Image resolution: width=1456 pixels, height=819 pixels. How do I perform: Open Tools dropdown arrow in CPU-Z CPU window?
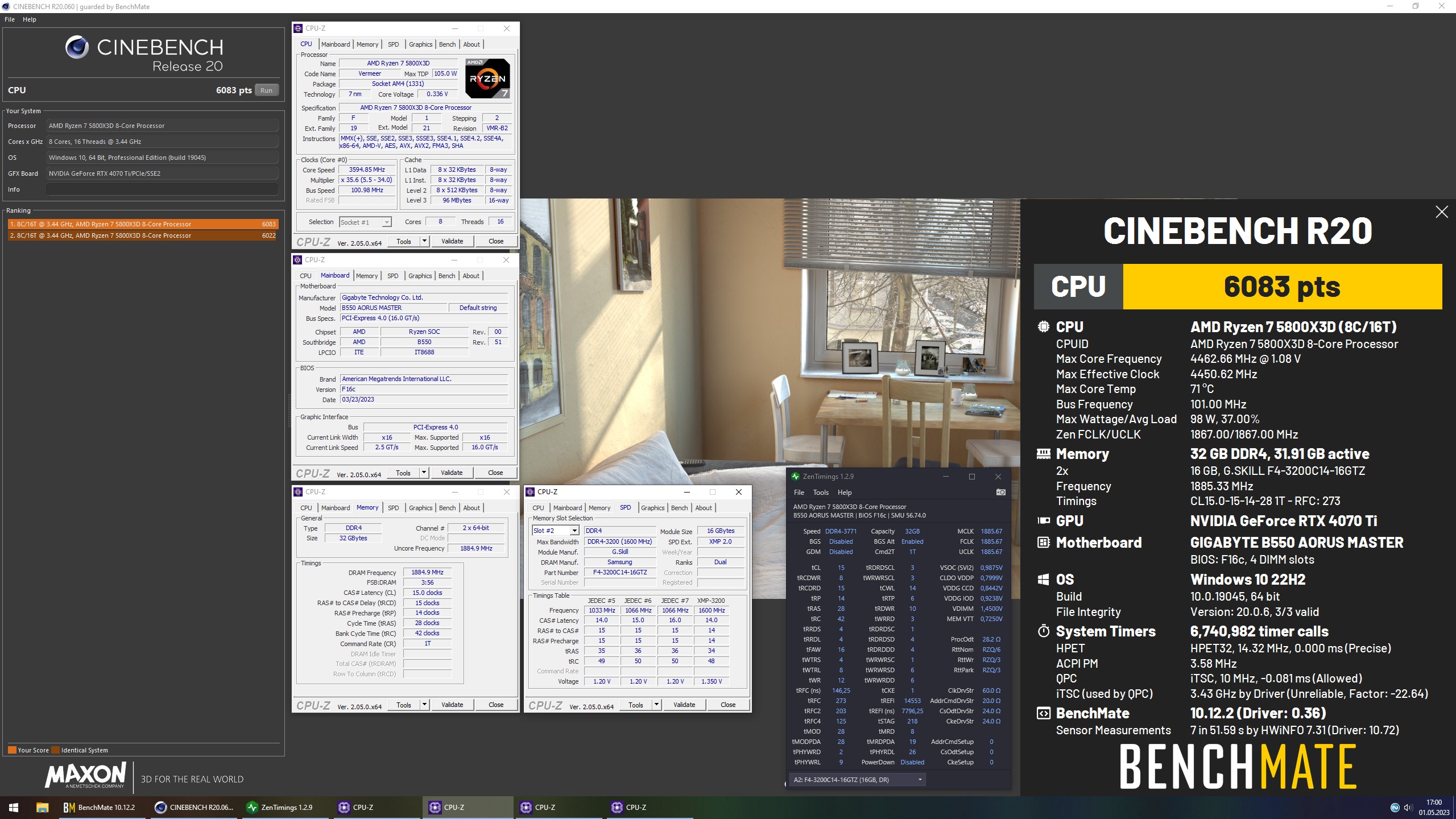(424, 241)
